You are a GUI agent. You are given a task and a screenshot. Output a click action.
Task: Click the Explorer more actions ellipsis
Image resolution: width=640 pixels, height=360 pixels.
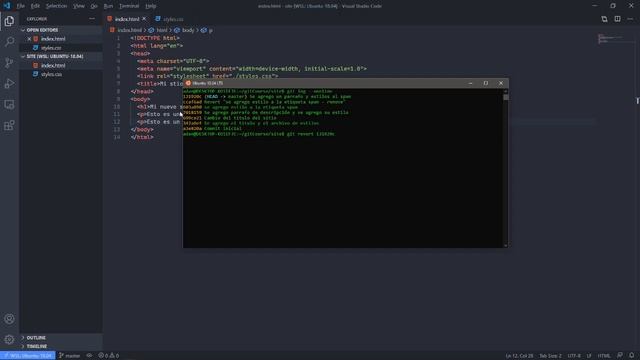click(x=92, y=19)
